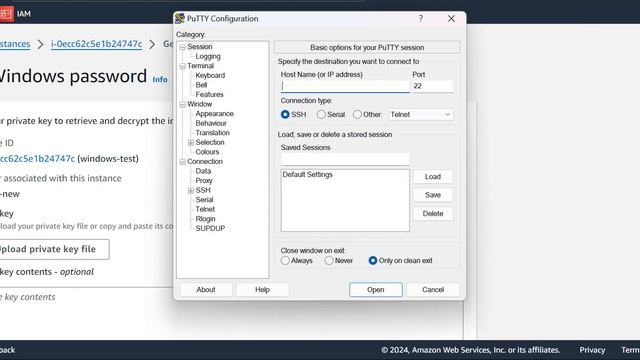
Task: Select the Serial connection type
Action: 321,115
